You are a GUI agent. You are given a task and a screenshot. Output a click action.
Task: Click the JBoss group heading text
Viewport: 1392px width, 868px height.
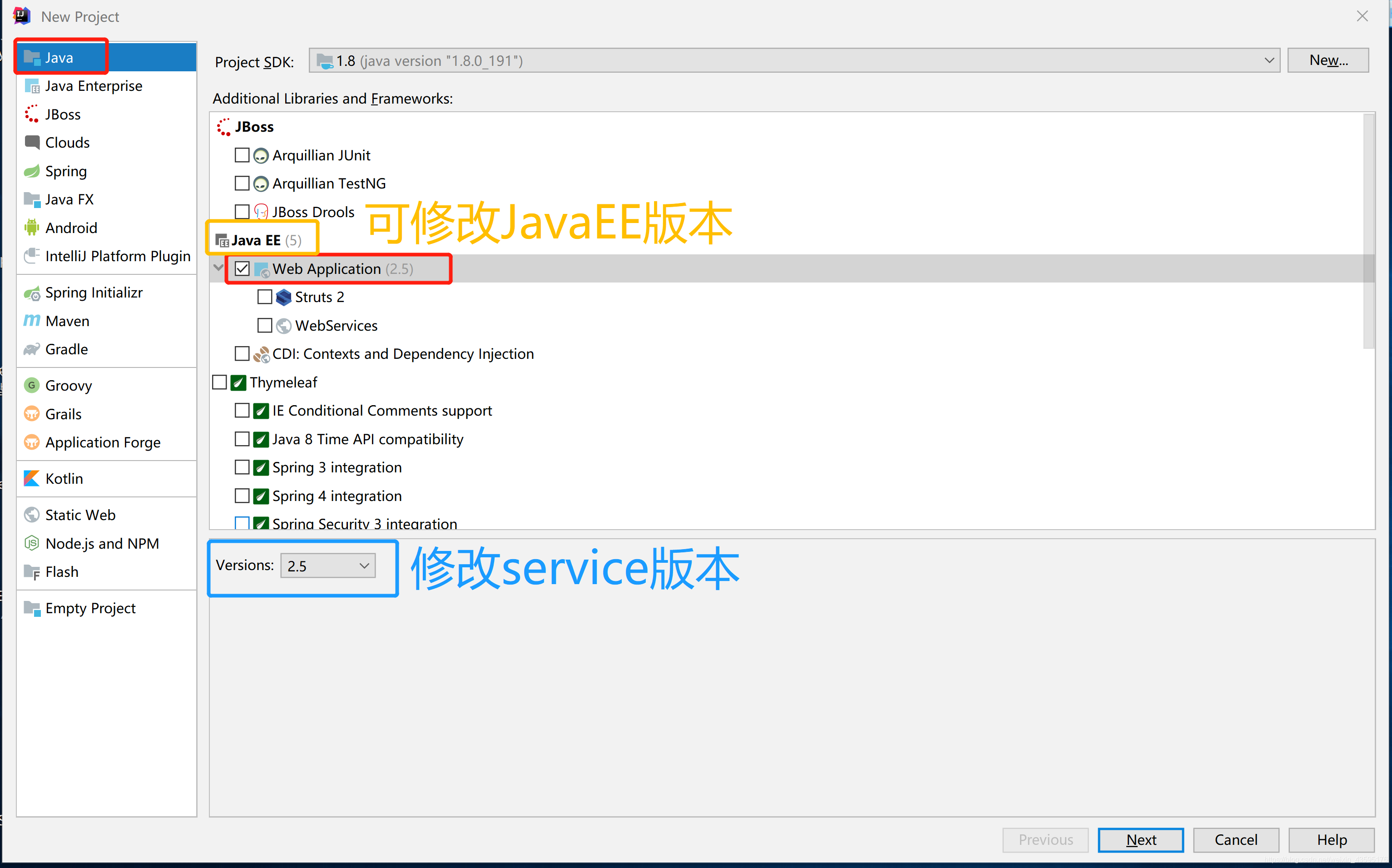(254, 127)
